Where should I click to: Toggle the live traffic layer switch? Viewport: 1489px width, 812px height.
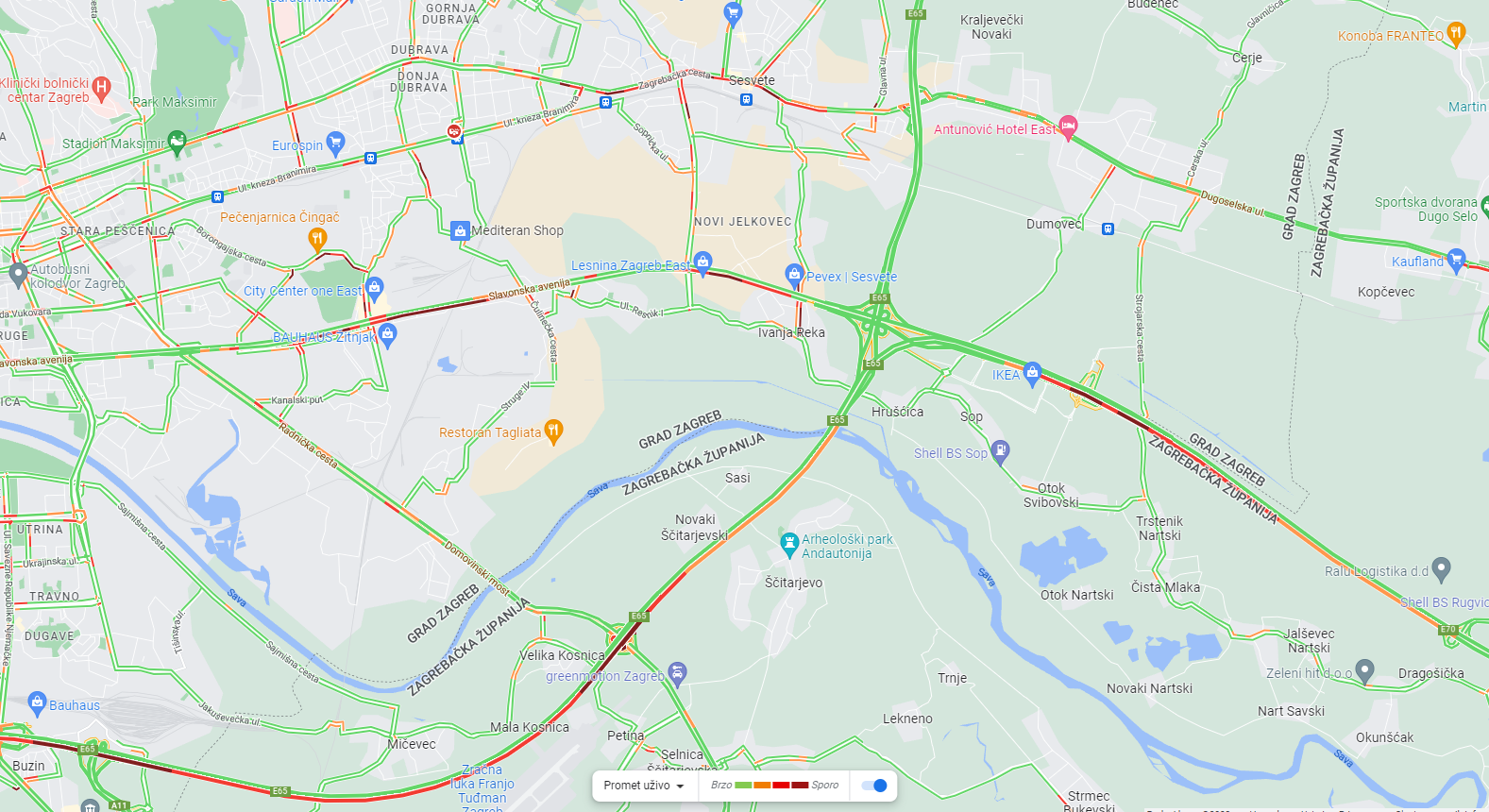coord(874,786)
